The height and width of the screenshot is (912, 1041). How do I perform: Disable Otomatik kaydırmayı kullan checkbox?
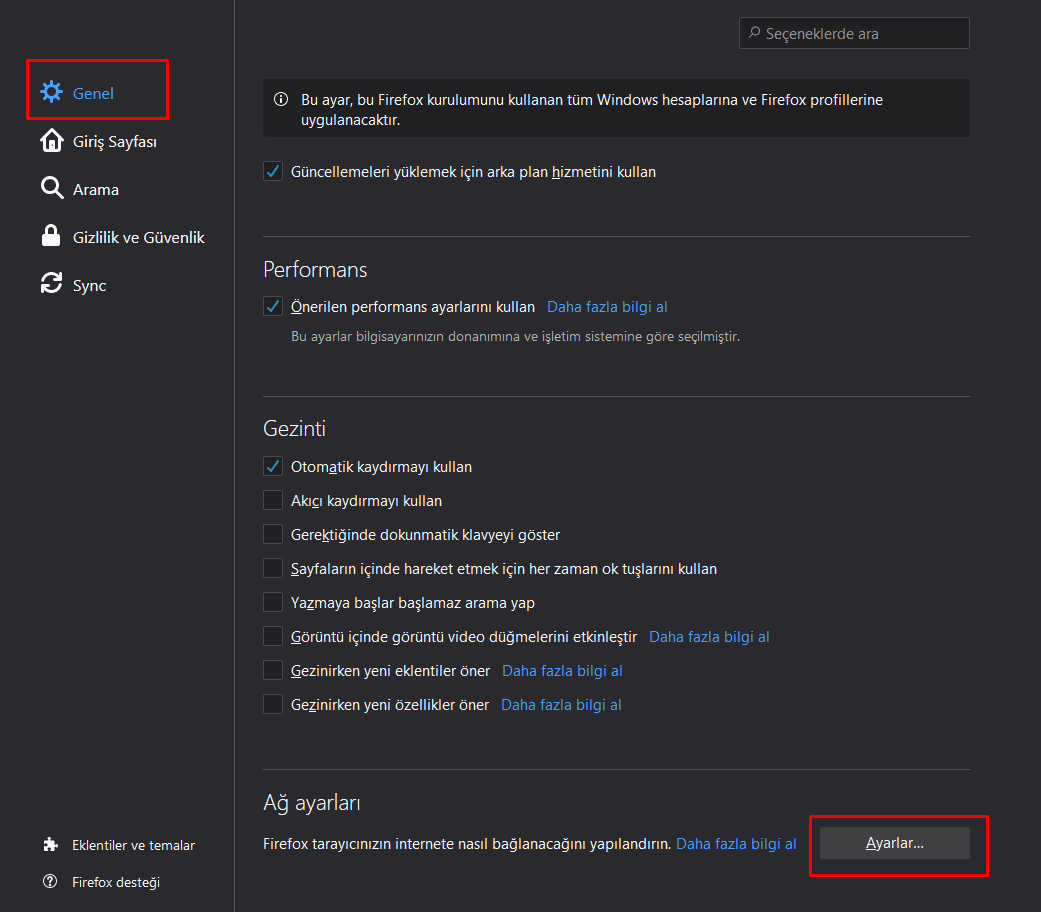273,467
